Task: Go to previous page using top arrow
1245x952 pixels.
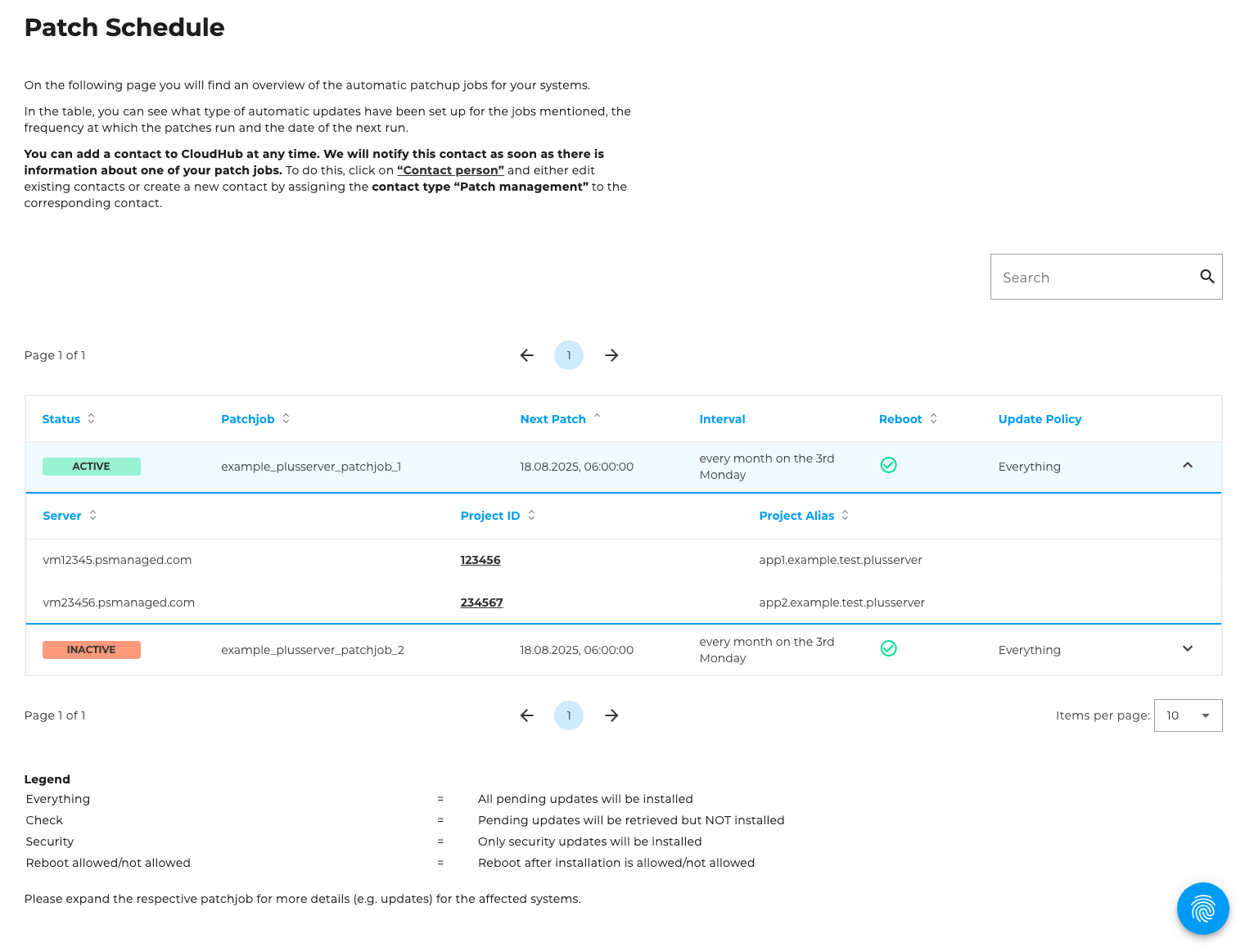Action: (x=526, y=355)
